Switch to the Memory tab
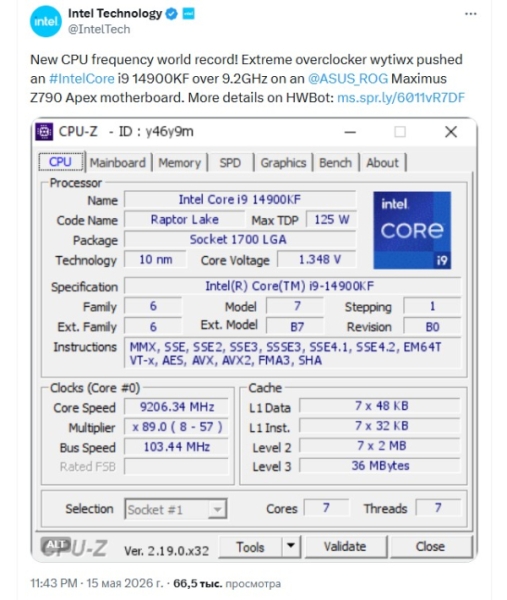The height and width of the screenshot is (600, 507). point(179,163)
